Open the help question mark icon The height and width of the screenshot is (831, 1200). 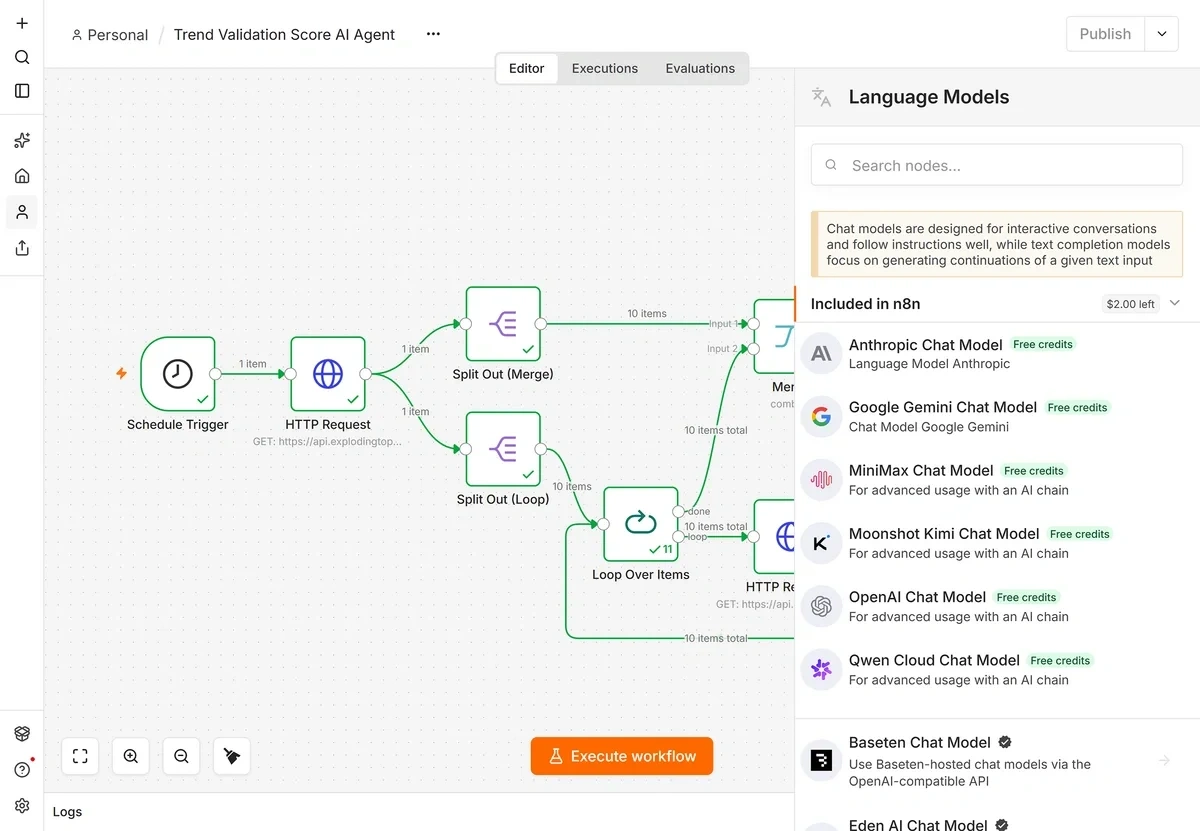point(22,769)
